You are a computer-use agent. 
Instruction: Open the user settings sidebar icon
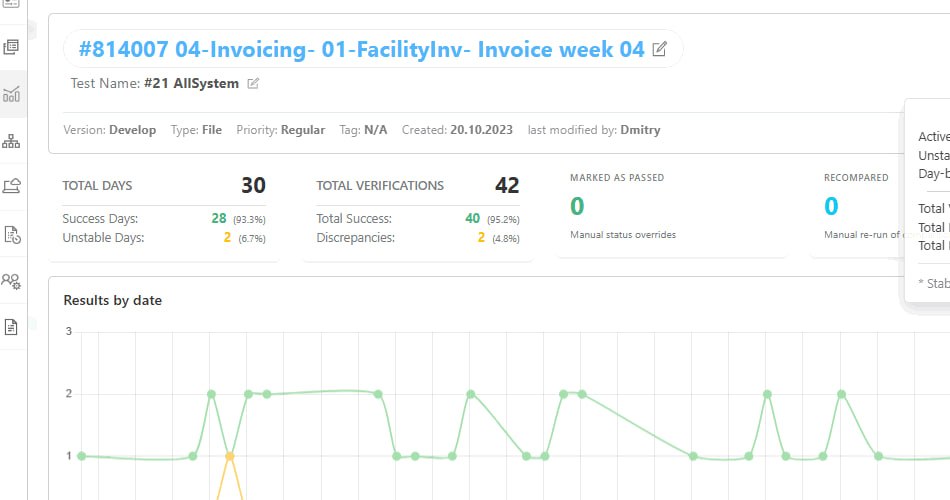click(x=12, y=280)
